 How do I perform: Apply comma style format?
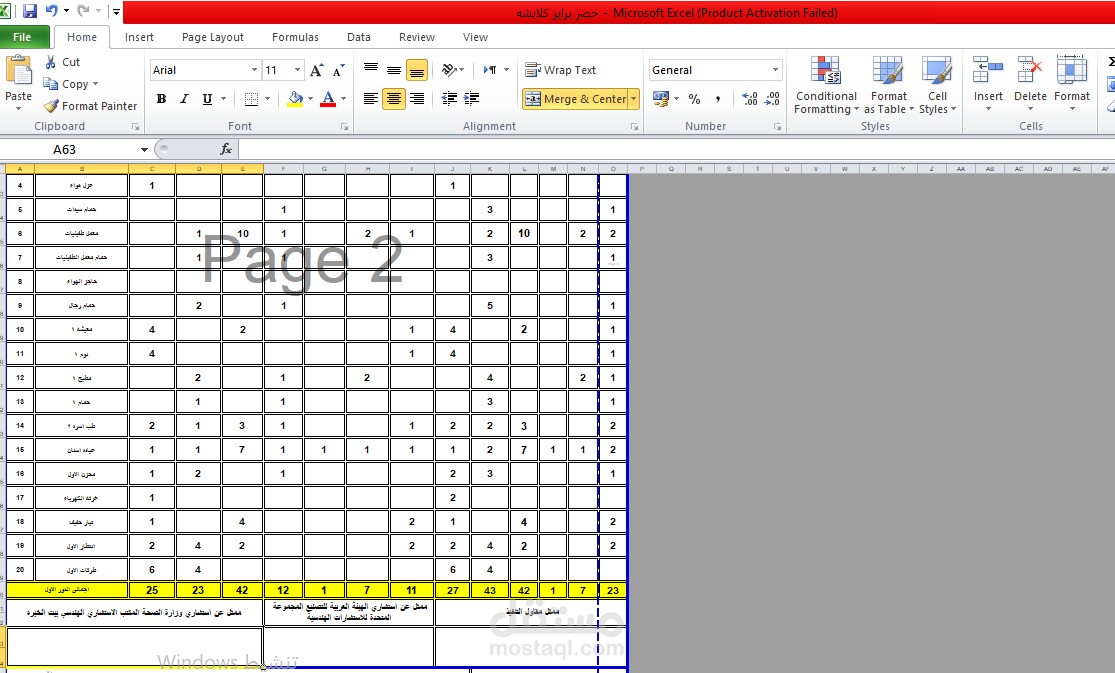tap(717, 99)
